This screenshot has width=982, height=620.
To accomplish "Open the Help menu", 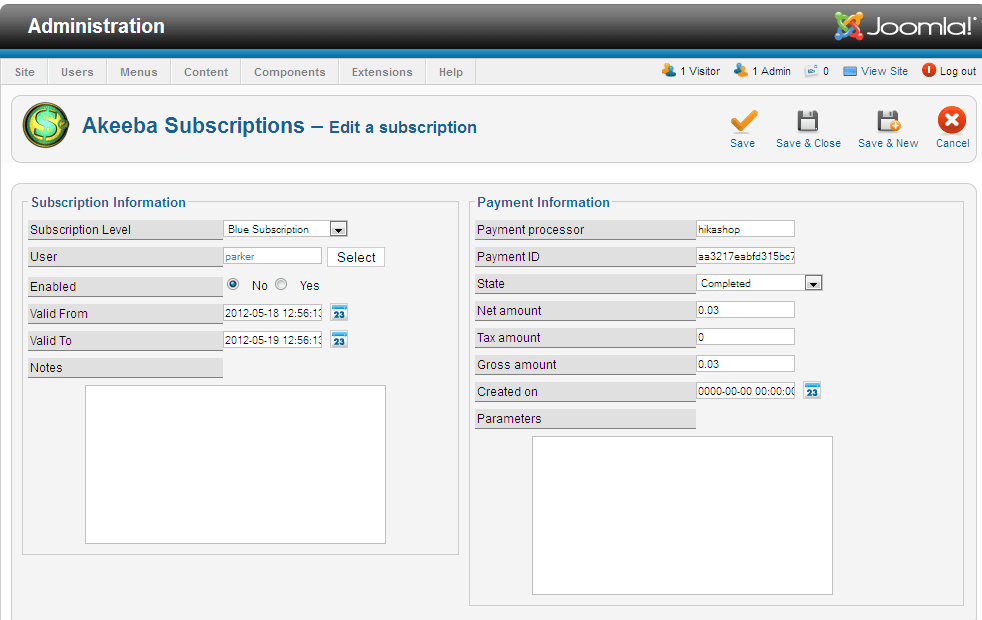I will tap(451, 72).
